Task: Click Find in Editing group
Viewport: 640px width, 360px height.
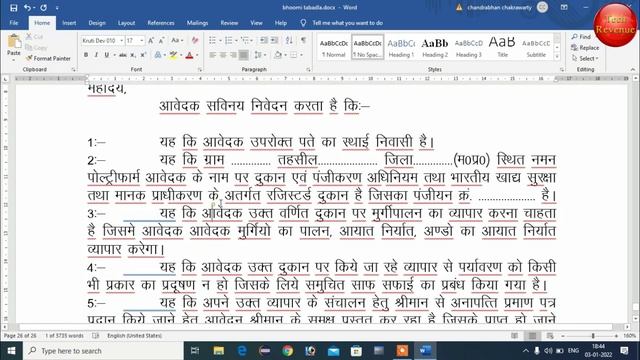Action: coord(581,37)
